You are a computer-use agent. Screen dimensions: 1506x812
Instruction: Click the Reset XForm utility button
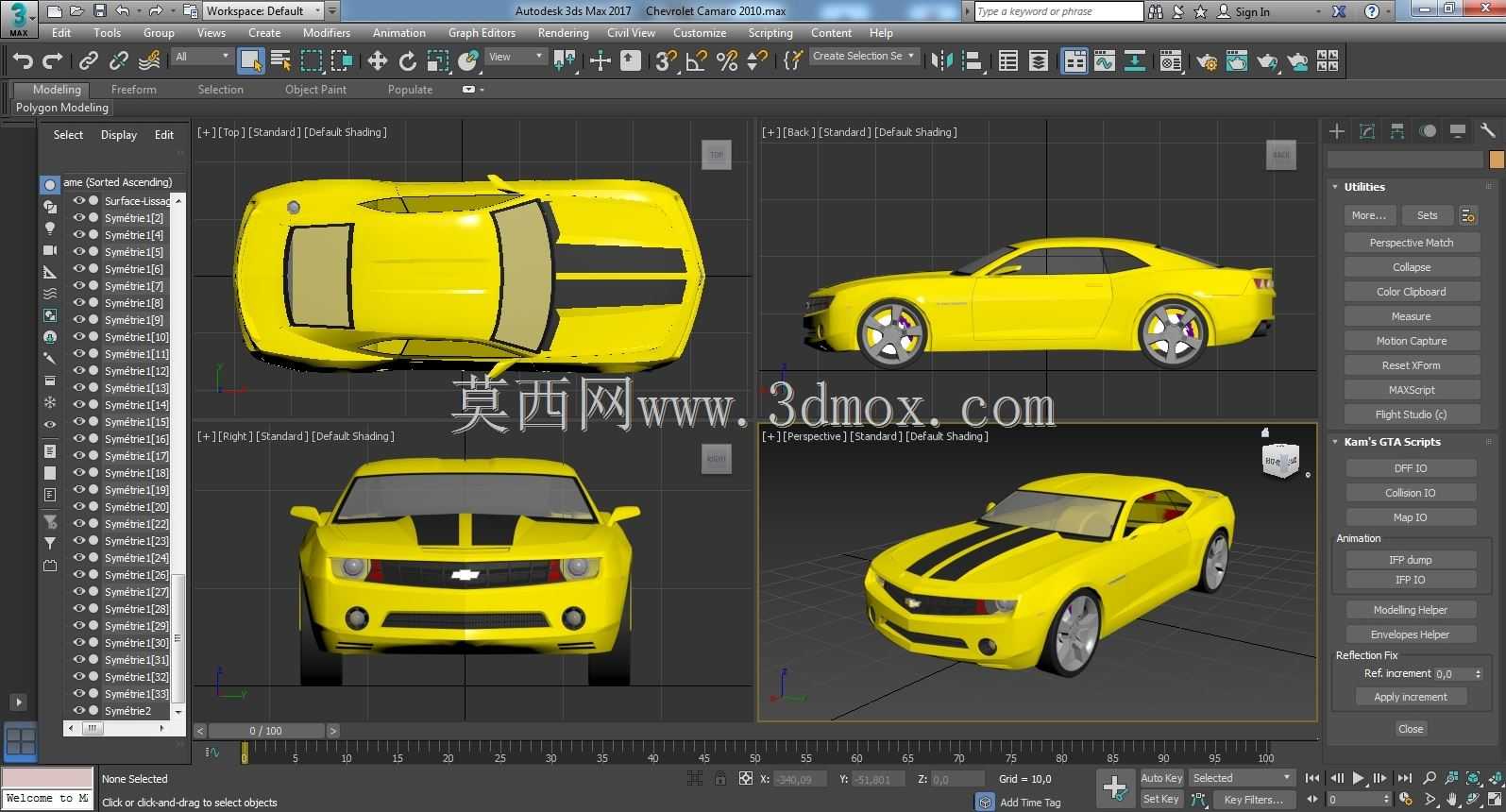tap(1412, 365)
